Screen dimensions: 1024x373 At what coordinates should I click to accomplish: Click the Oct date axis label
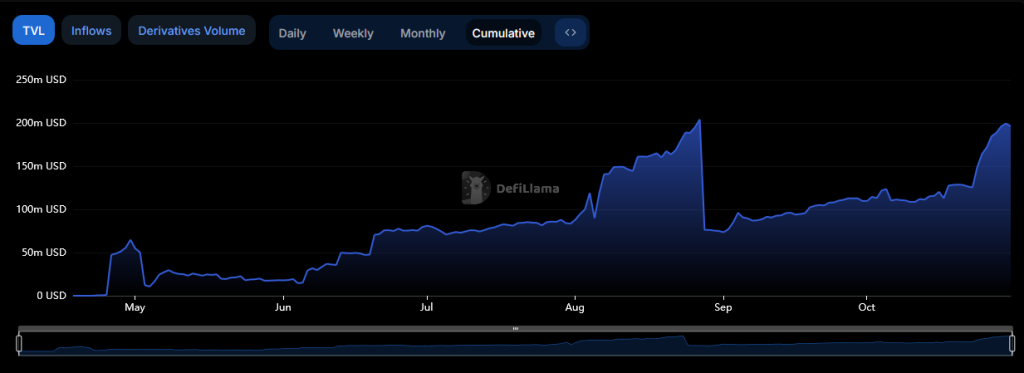coord(867,307)
